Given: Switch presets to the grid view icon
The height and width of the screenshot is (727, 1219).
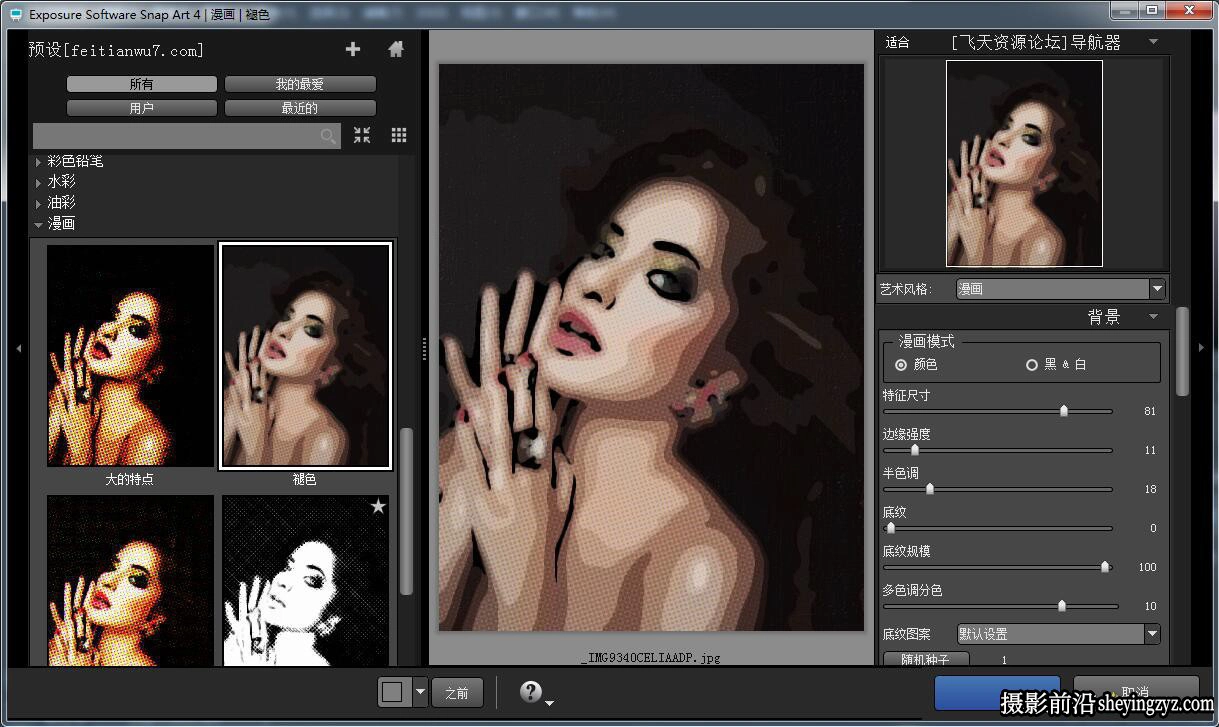Looking at the screenshot, I should pos(399,135).
